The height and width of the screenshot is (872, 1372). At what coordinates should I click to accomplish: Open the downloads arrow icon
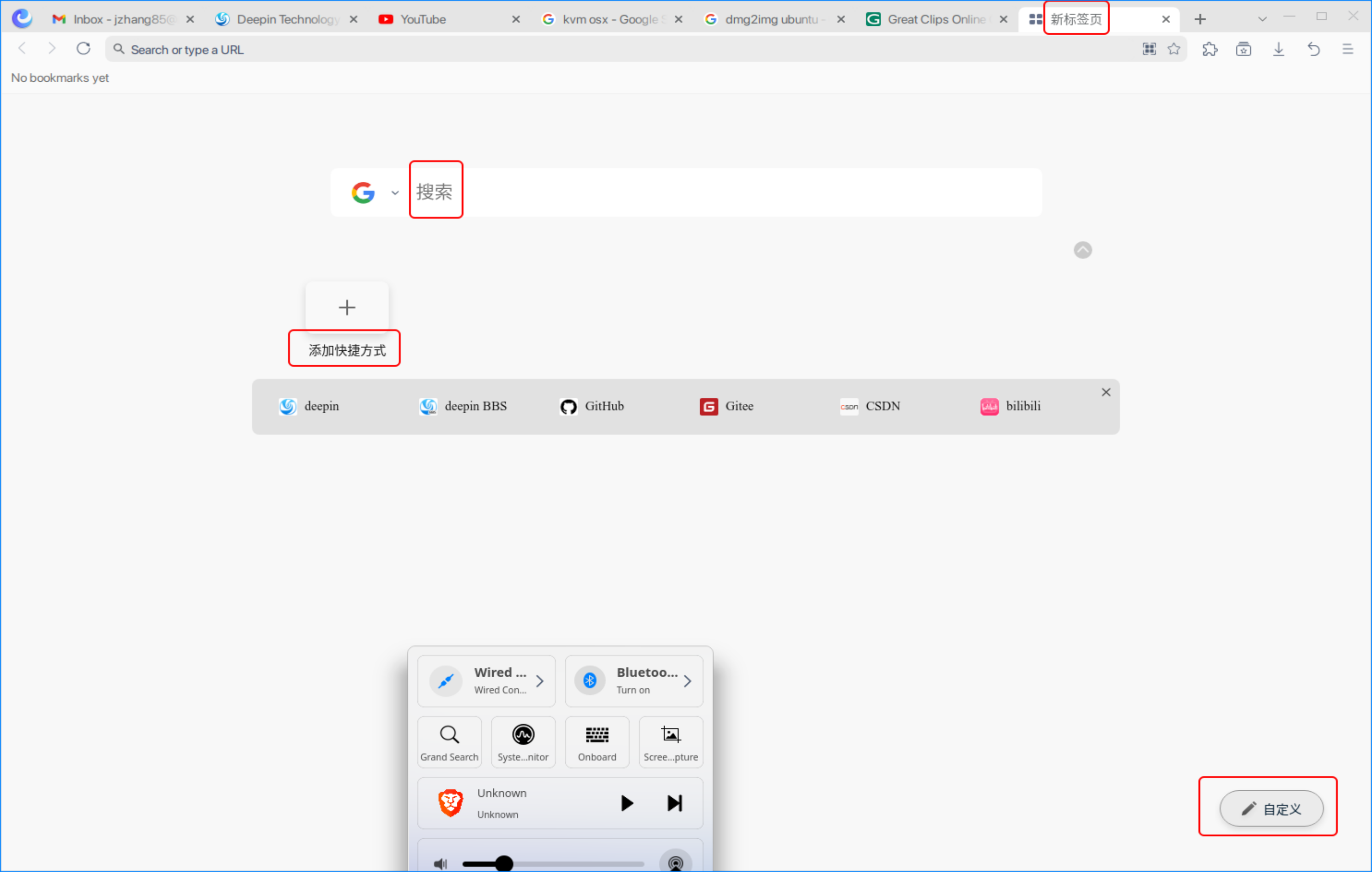coord(1279,49)
